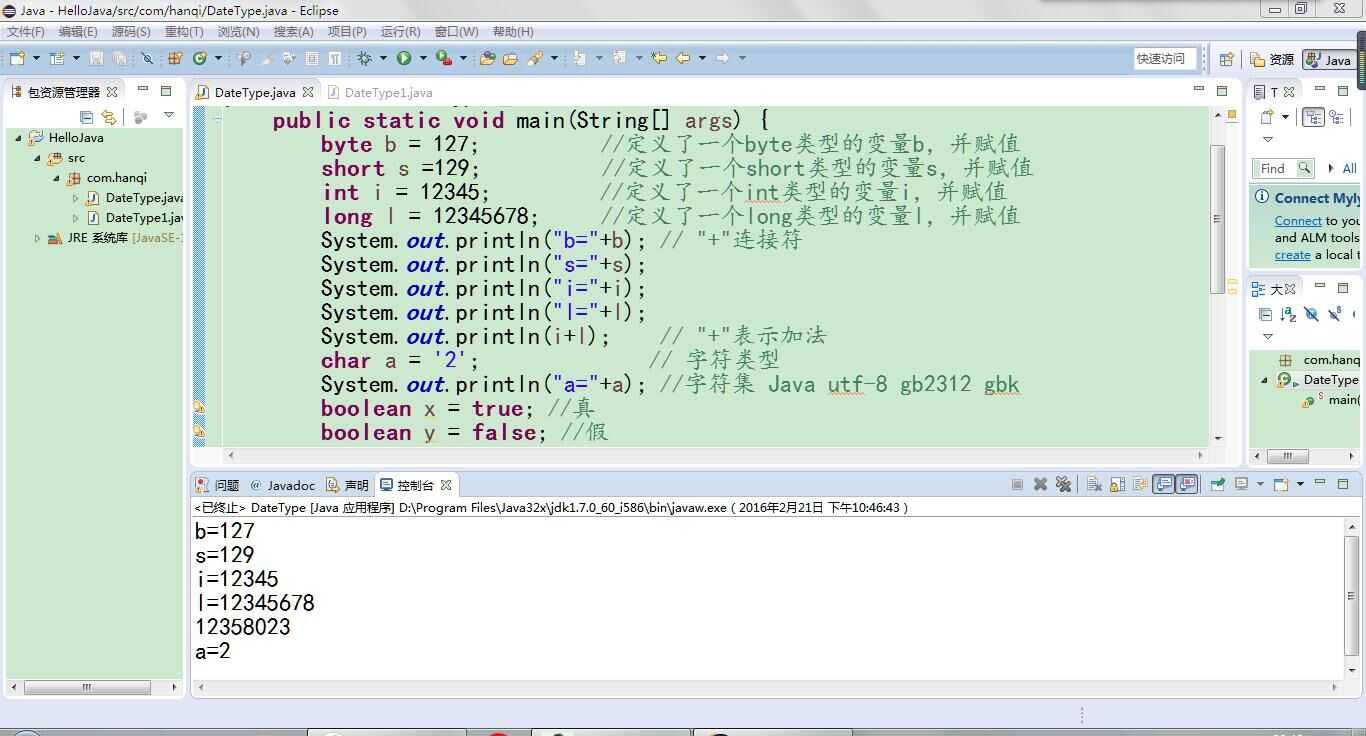Image resolution: width=1366 pixels, height=736 pixels.
Task: Open 重构(T) menu
Action: (x=184, y=32)
